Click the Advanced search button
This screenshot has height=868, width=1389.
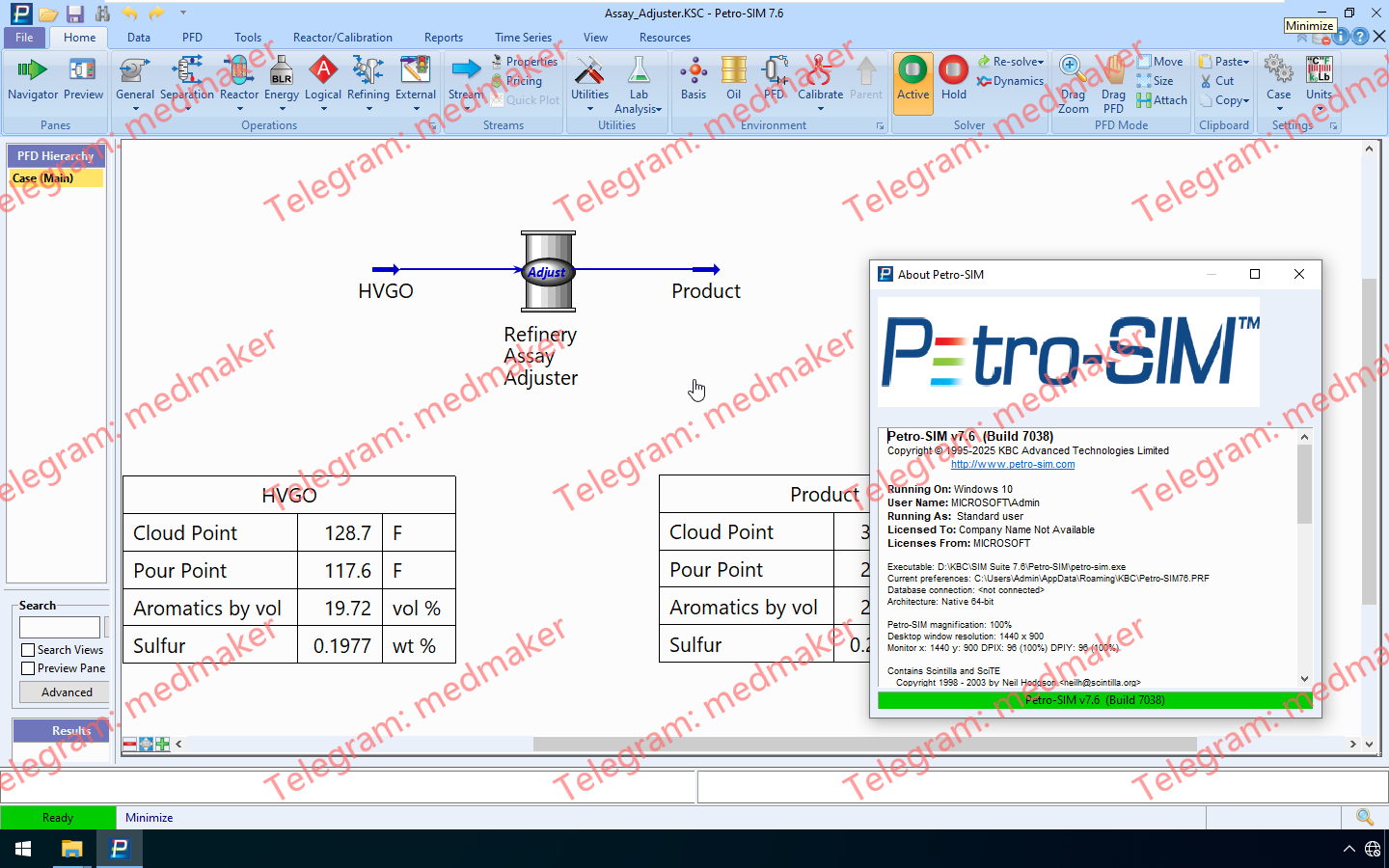coord(67,692)
